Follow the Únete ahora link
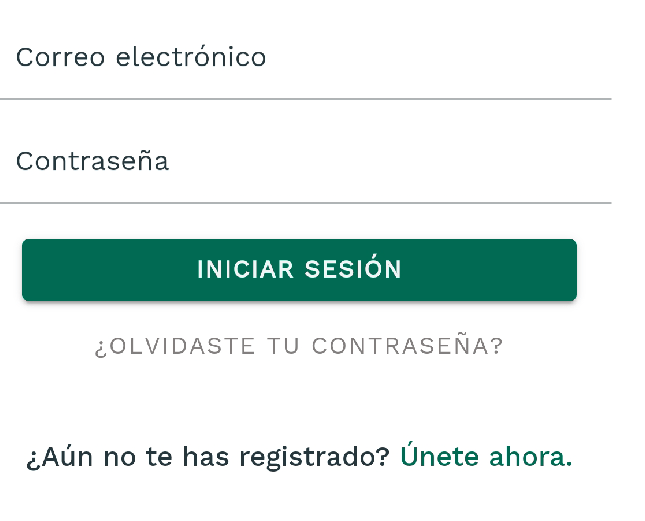The image size is (645, 521). tap(486, 457)
